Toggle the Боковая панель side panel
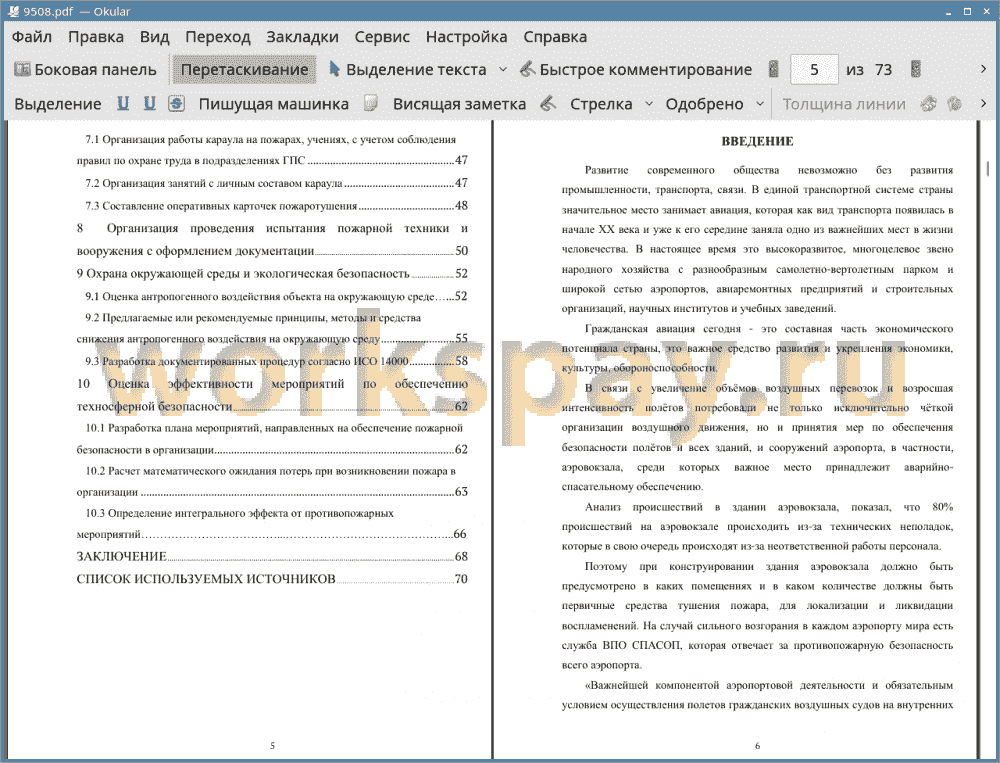 pyautogui.click(x=85, y=69)
